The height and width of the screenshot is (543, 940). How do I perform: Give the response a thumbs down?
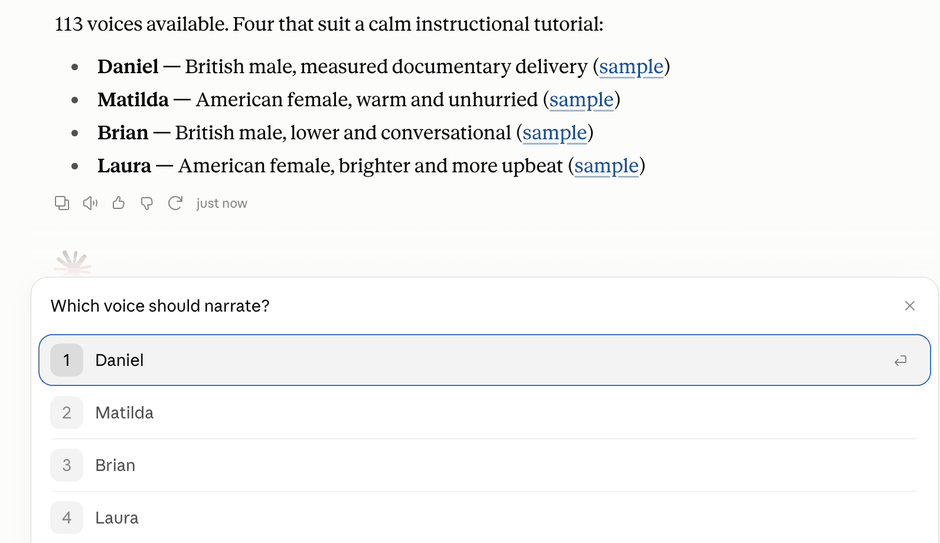coord(147,203)
